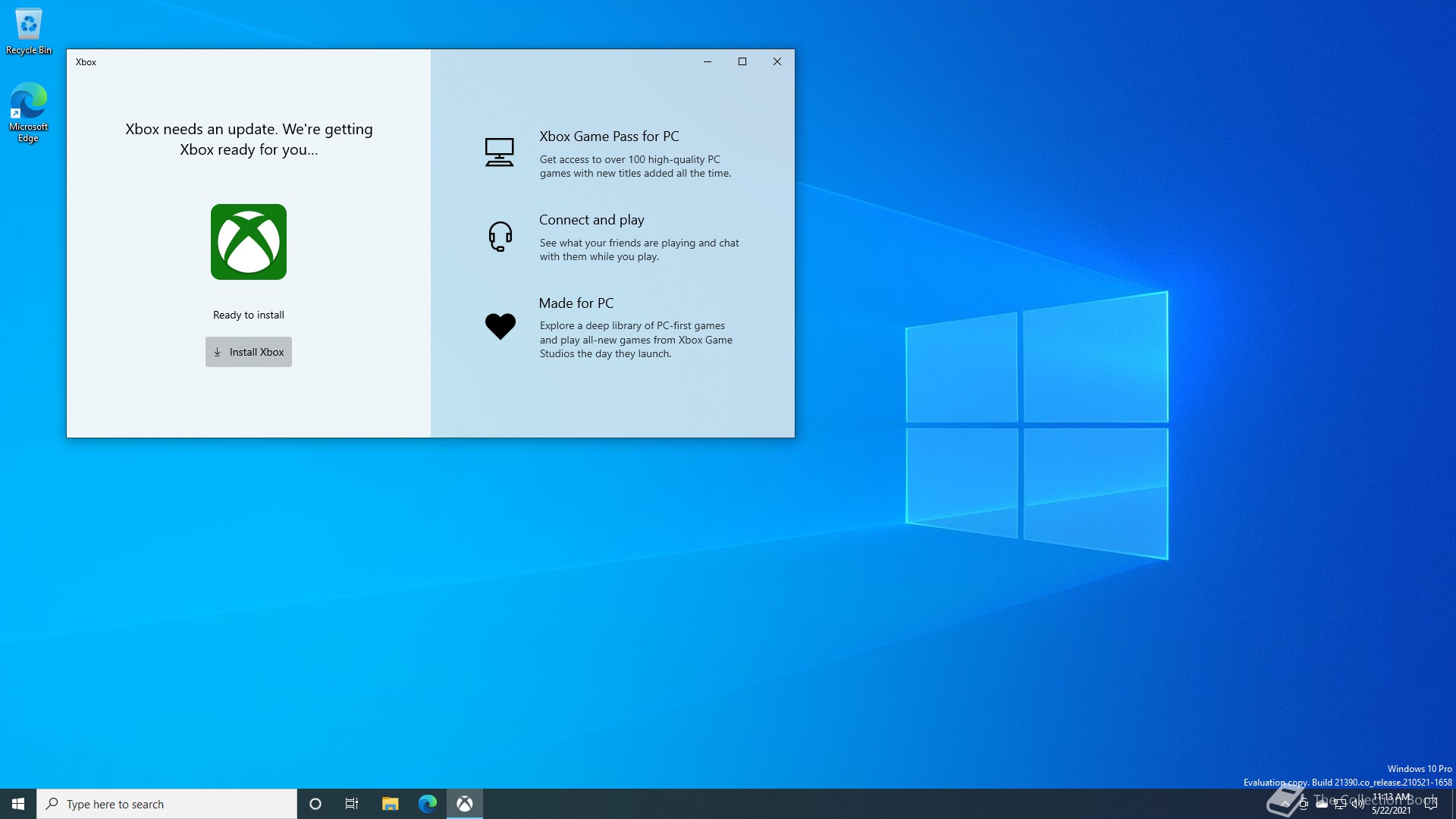Open the network status tray icon
Screen dimensions: 1456x819
click(1340, 804)
